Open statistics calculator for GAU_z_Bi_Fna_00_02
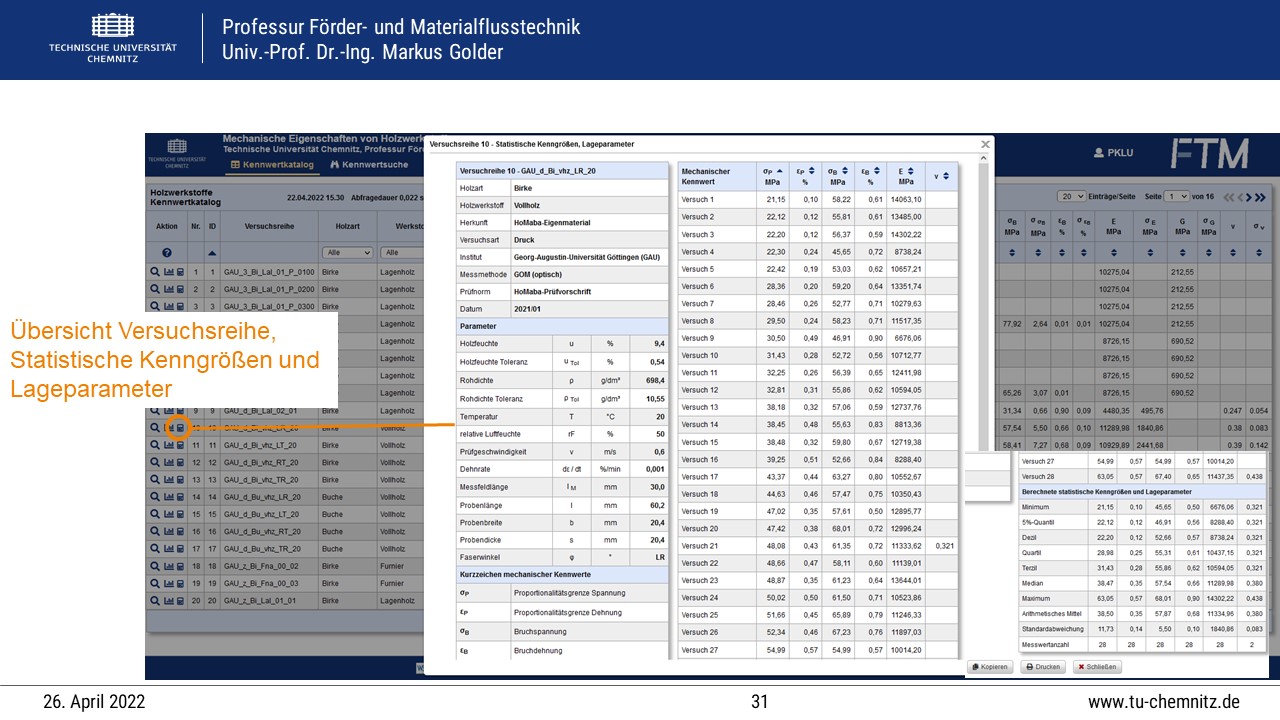This screenshot has width=1280, height=720. [180, 565]
